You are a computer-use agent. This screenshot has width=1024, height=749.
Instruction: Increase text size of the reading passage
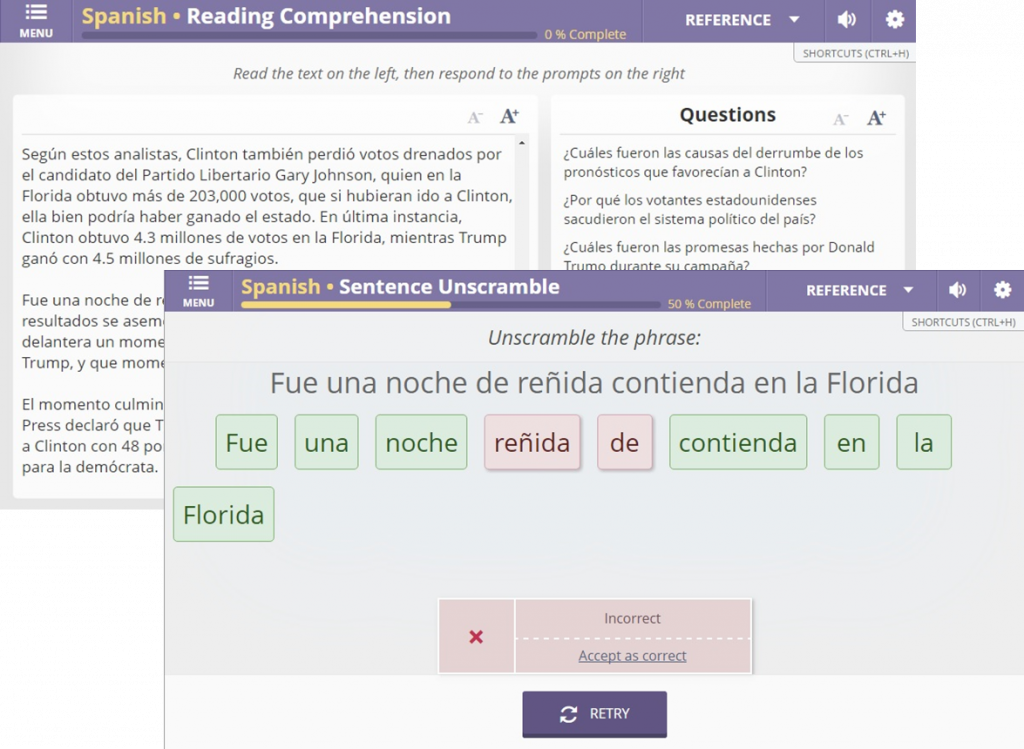509,117
